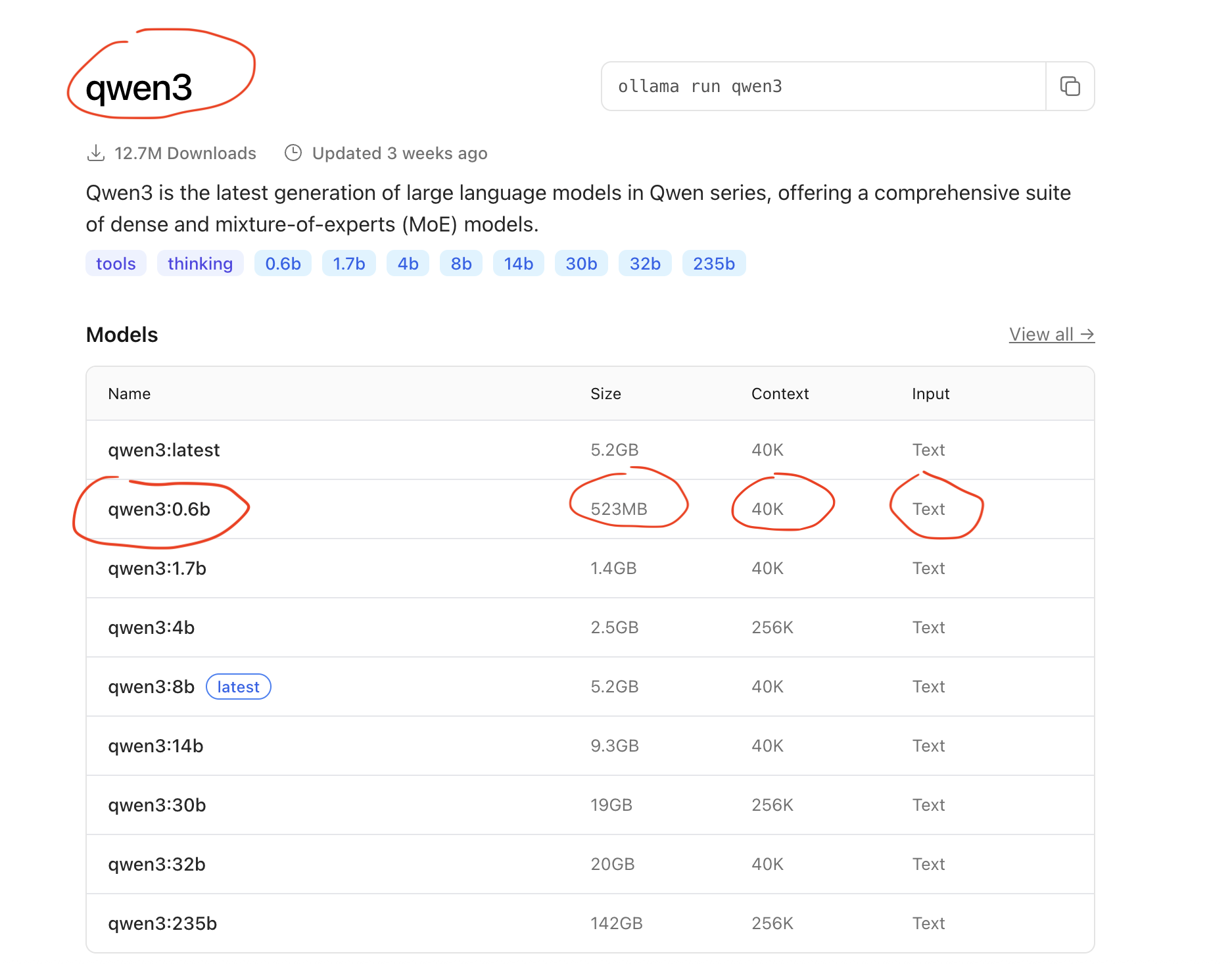This screenshot has height=964, width=1232.
Task: Select the thinking tag
Action: [x=200, y=264]
